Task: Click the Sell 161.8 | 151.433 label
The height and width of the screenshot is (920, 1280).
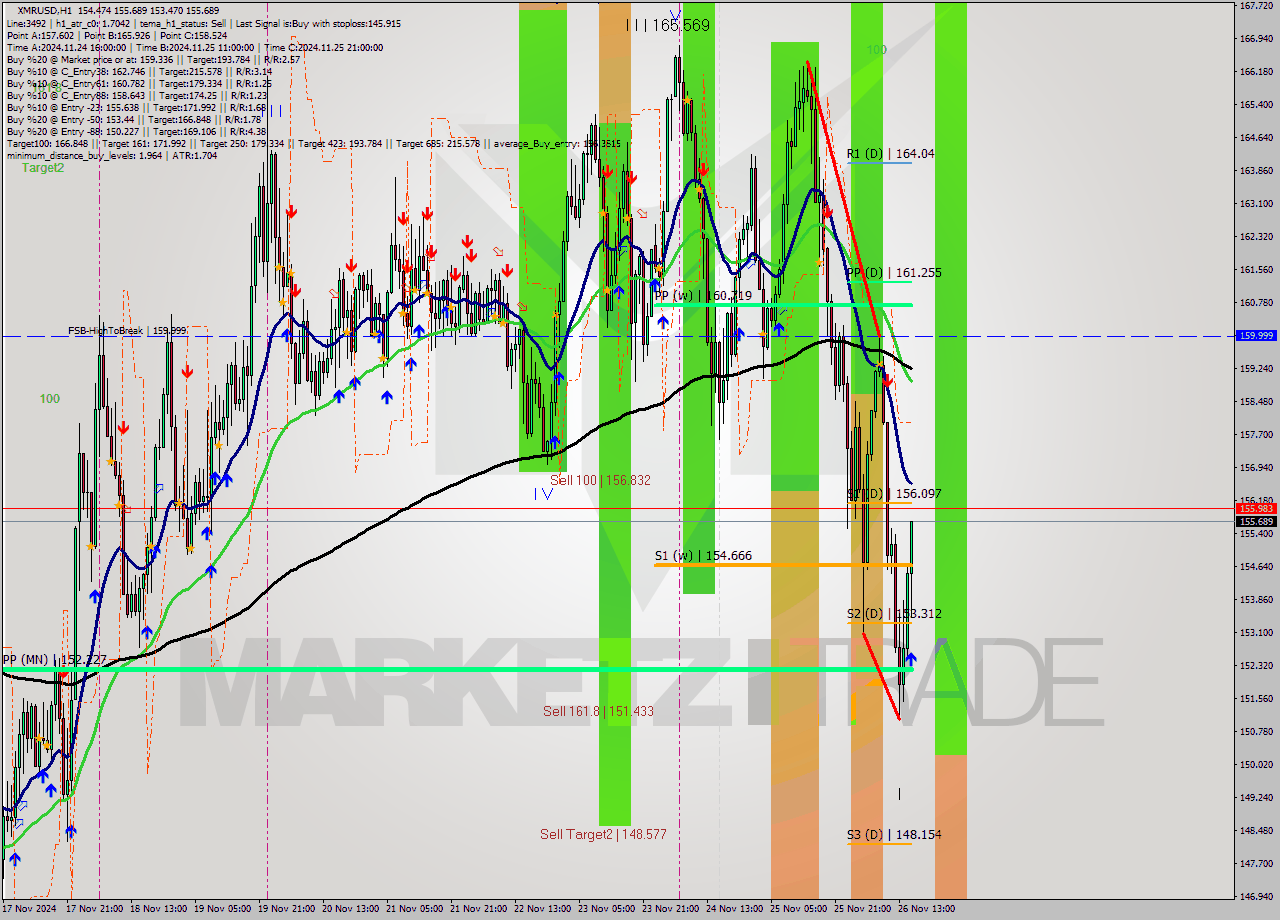Action: tap(598, 712)
